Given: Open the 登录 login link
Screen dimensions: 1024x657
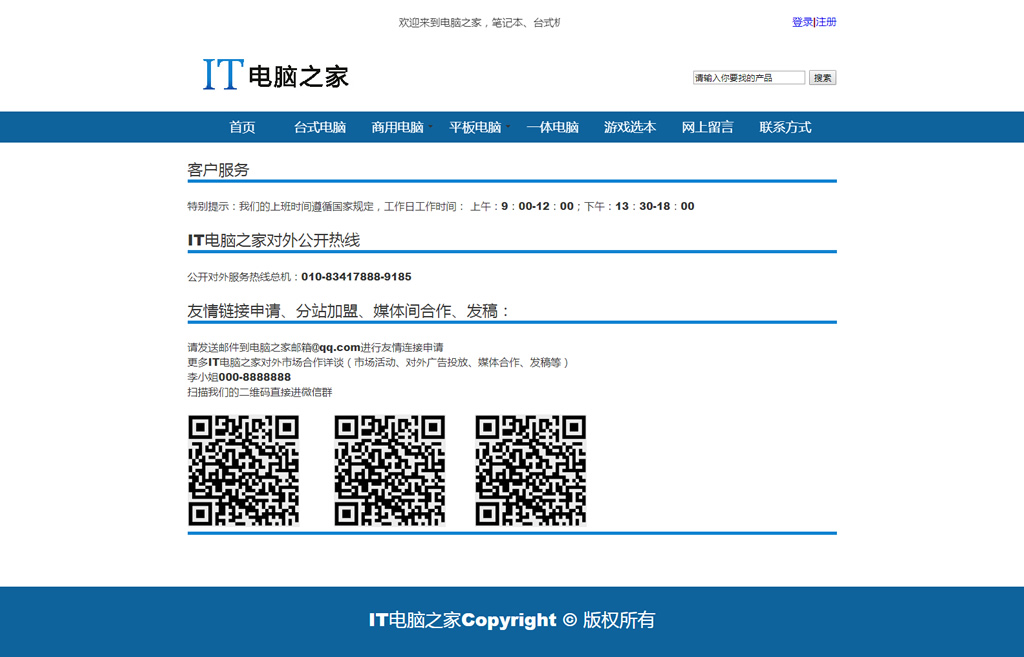Looking at the screenshot, I should click(802, 22).
